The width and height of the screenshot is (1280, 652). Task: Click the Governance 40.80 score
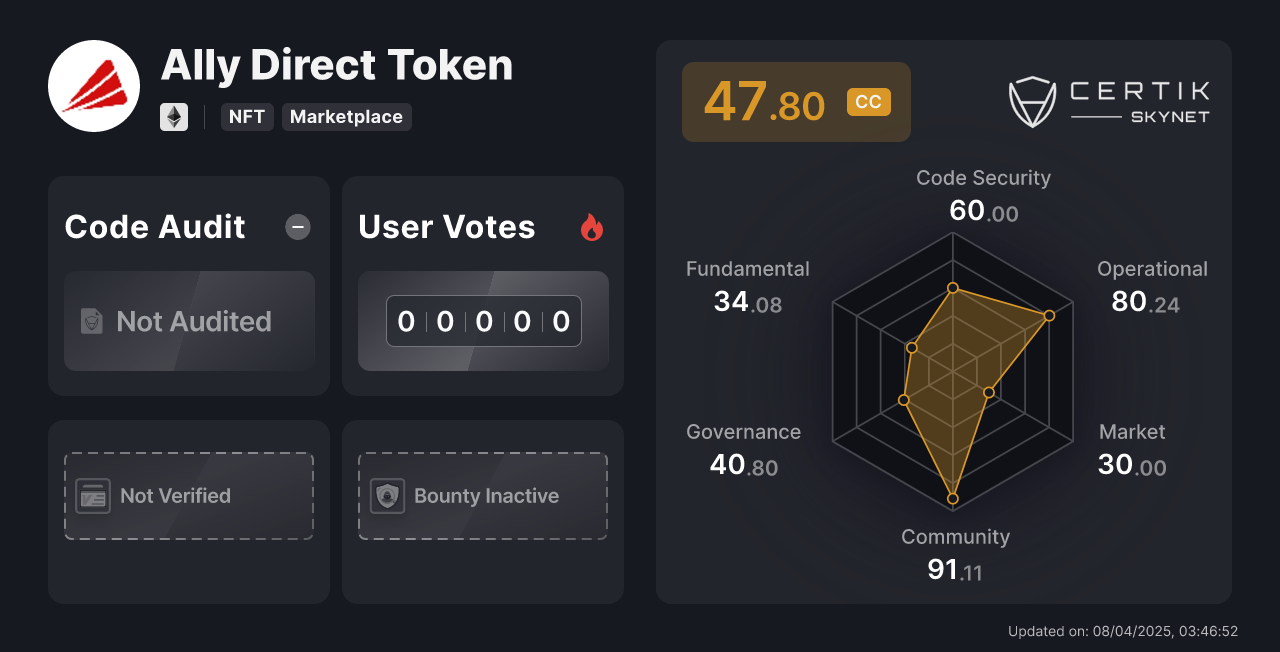click(743, 465)
